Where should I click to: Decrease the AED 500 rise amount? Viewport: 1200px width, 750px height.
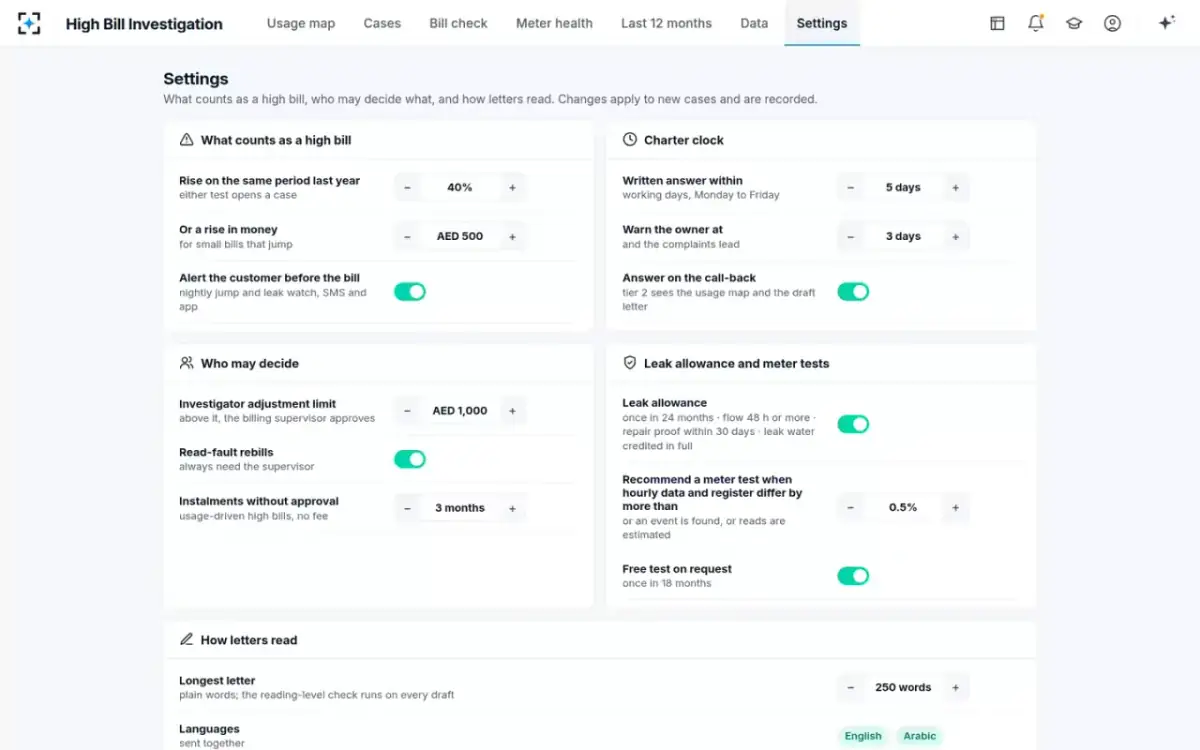coord(407,236)
